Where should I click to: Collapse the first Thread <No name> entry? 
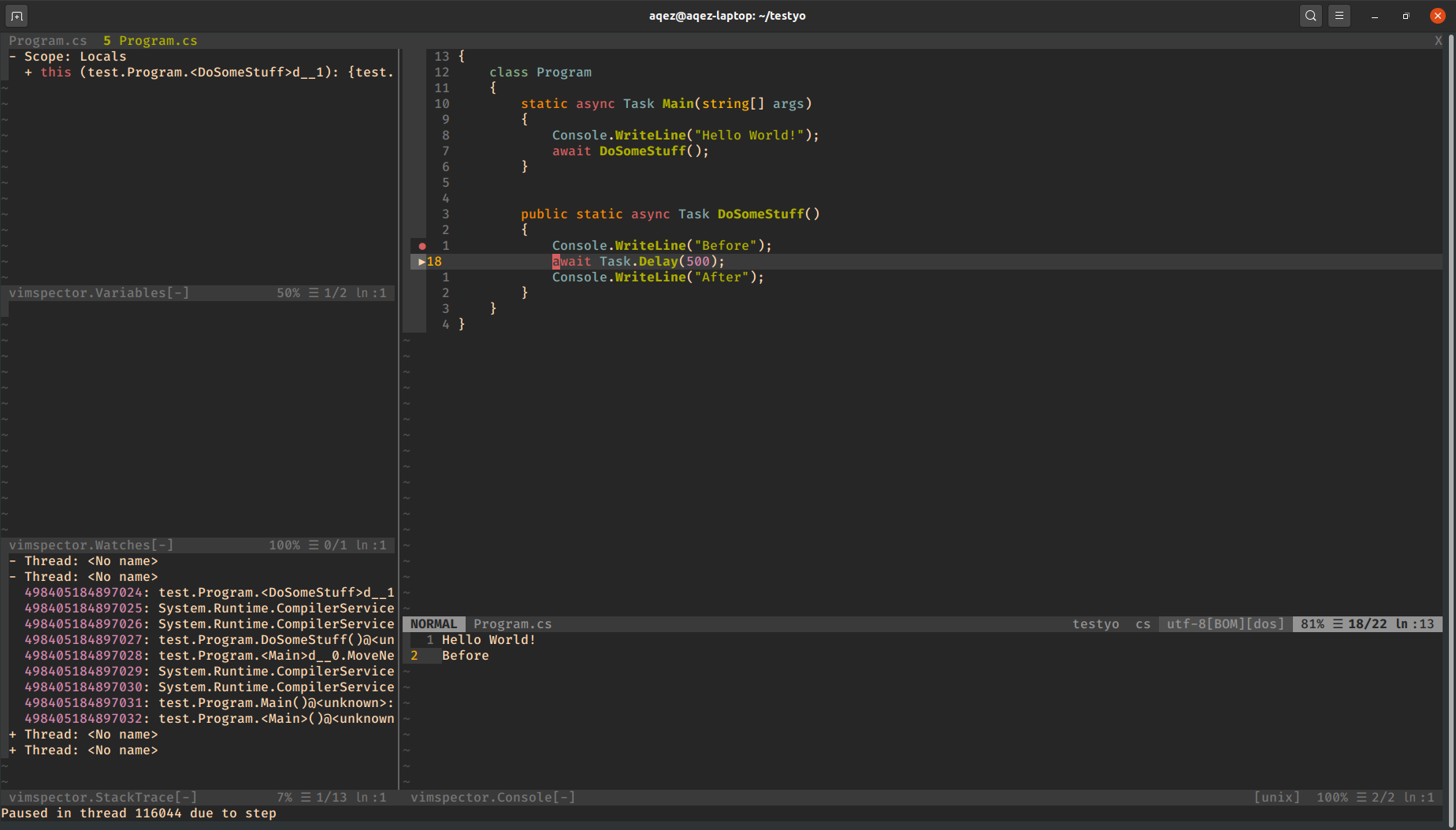coord(13,561)
